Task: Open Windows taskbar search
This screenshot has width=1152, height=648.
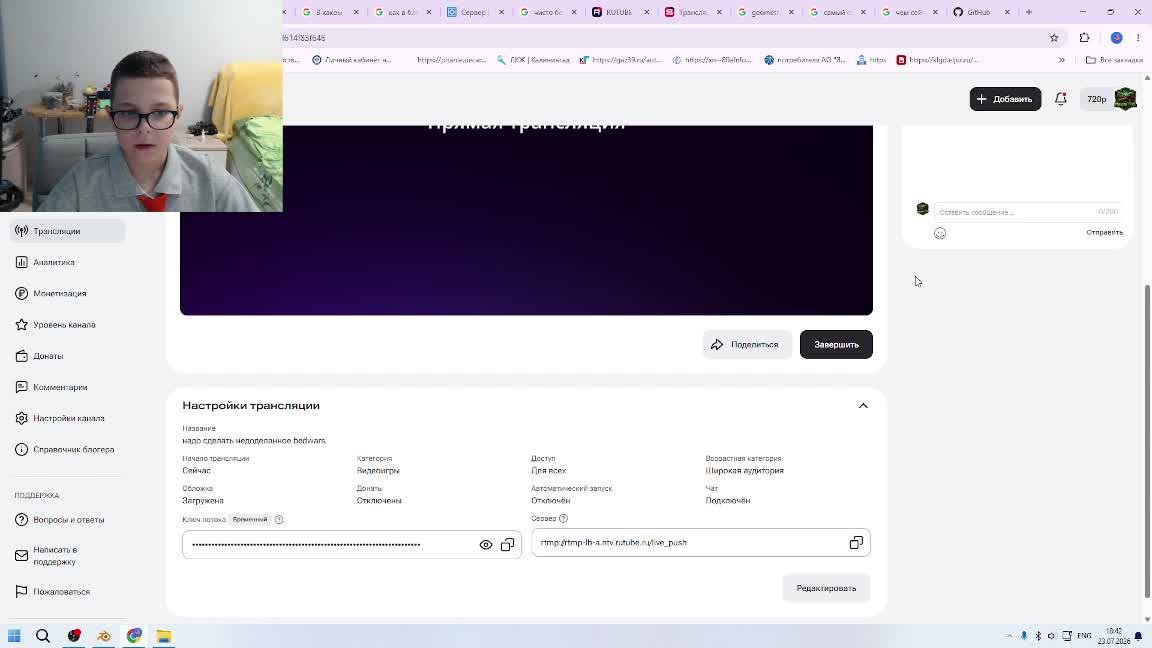Action: 43,636
